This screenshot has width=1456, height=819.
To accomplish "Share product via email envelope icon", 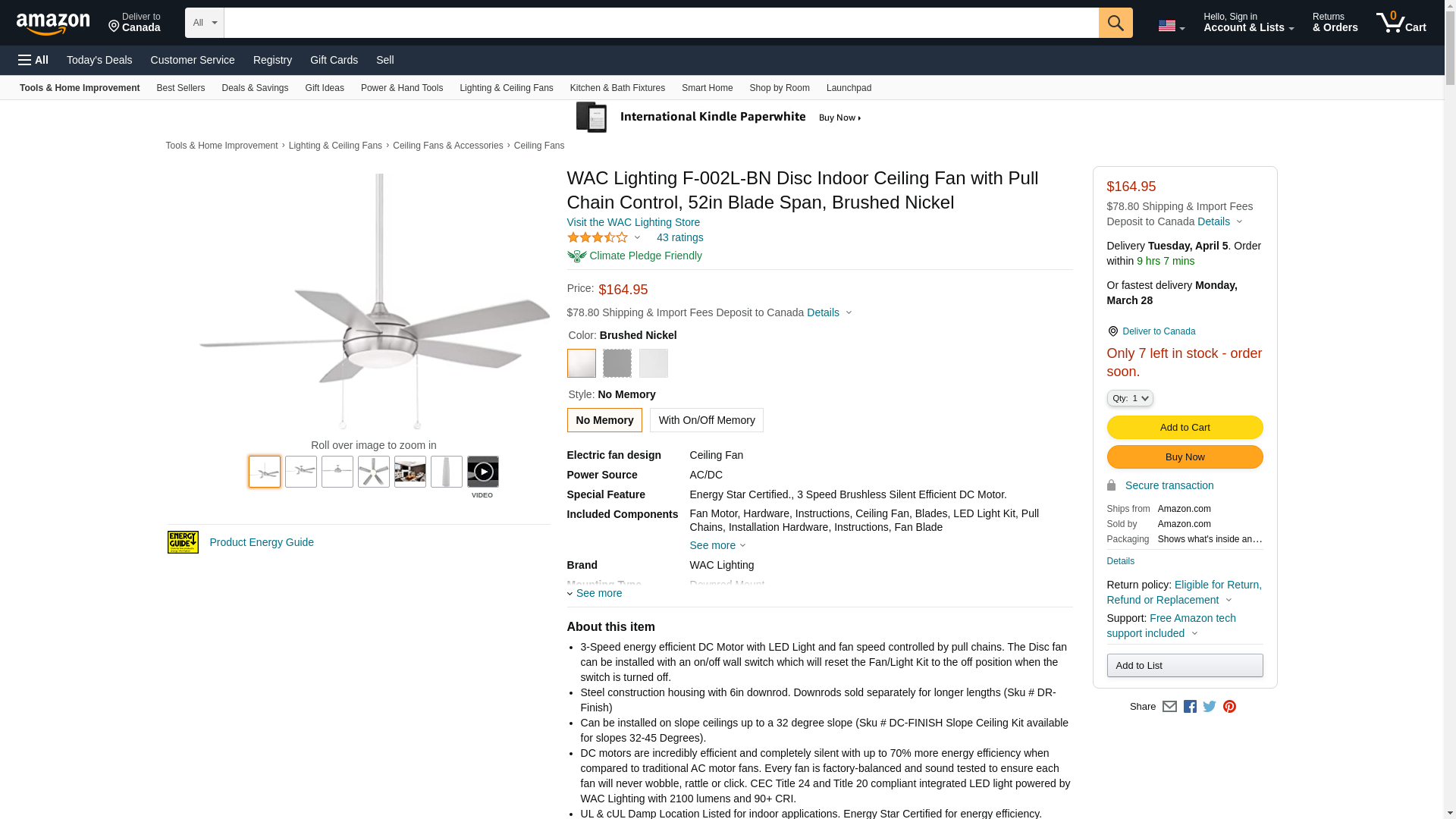I will [x=1169, y=707].
